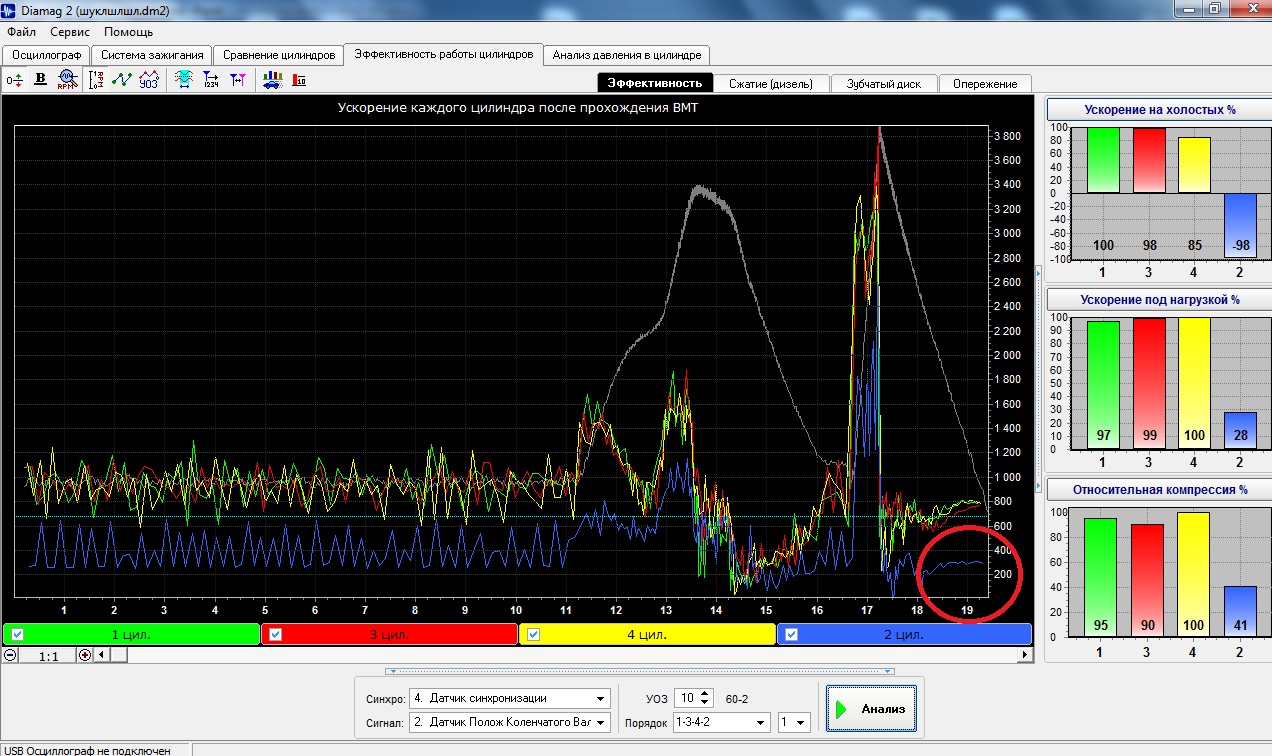This screenshot has height=756, width=1272.
Task: Click the yellow 4 цил. legend bar
Action: click(x=647, y=634)
